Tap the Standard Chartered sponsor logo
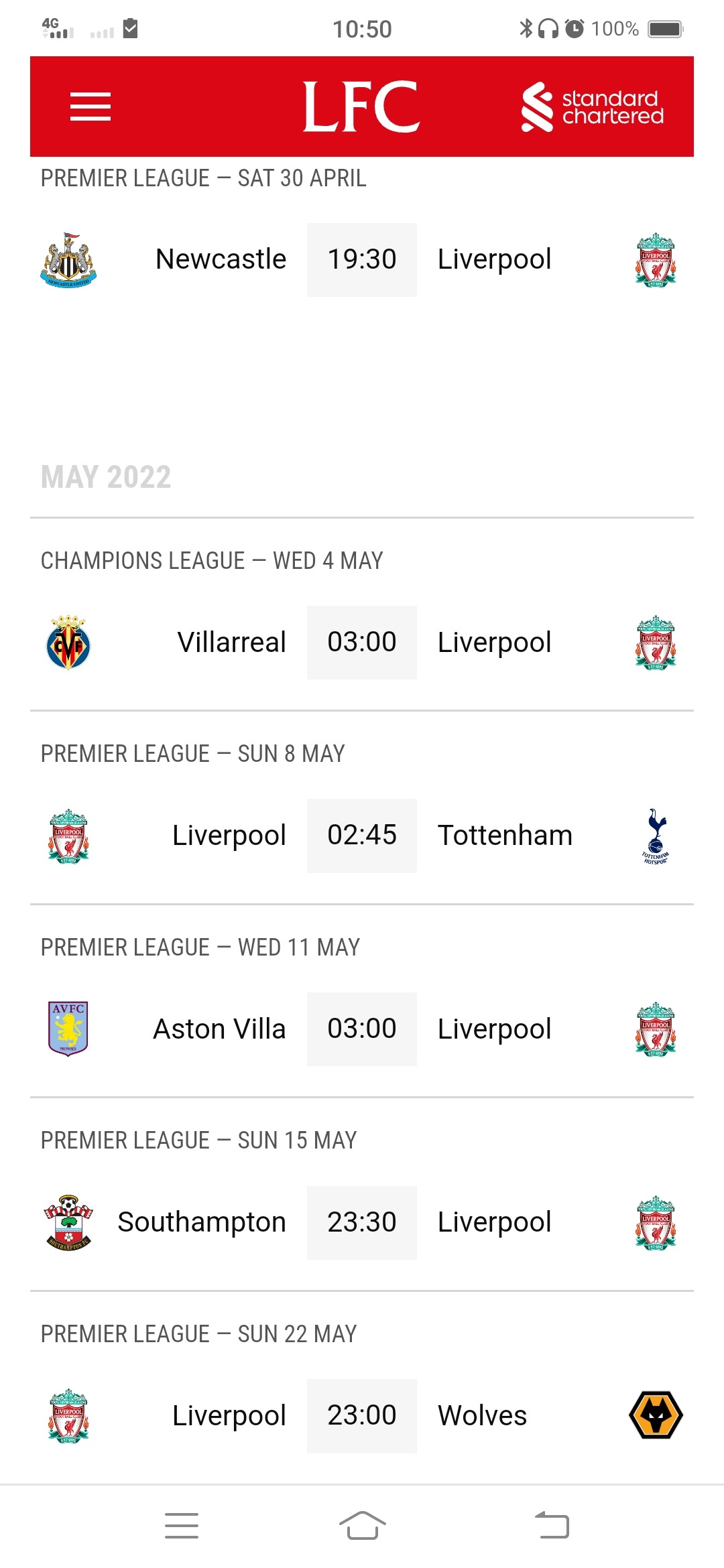Image resolution: width=724 pixels, height=1568 pixels. pos(593,107)
